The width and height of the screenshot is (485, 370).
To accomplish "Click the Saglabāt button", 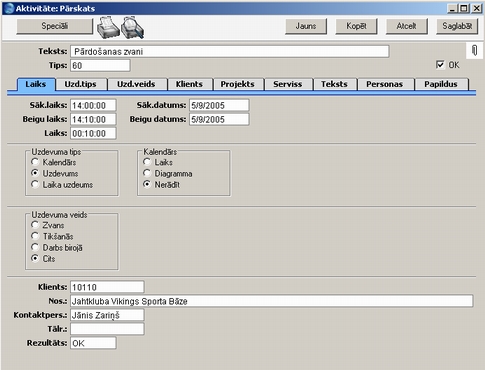I will (x=457, y=26).
